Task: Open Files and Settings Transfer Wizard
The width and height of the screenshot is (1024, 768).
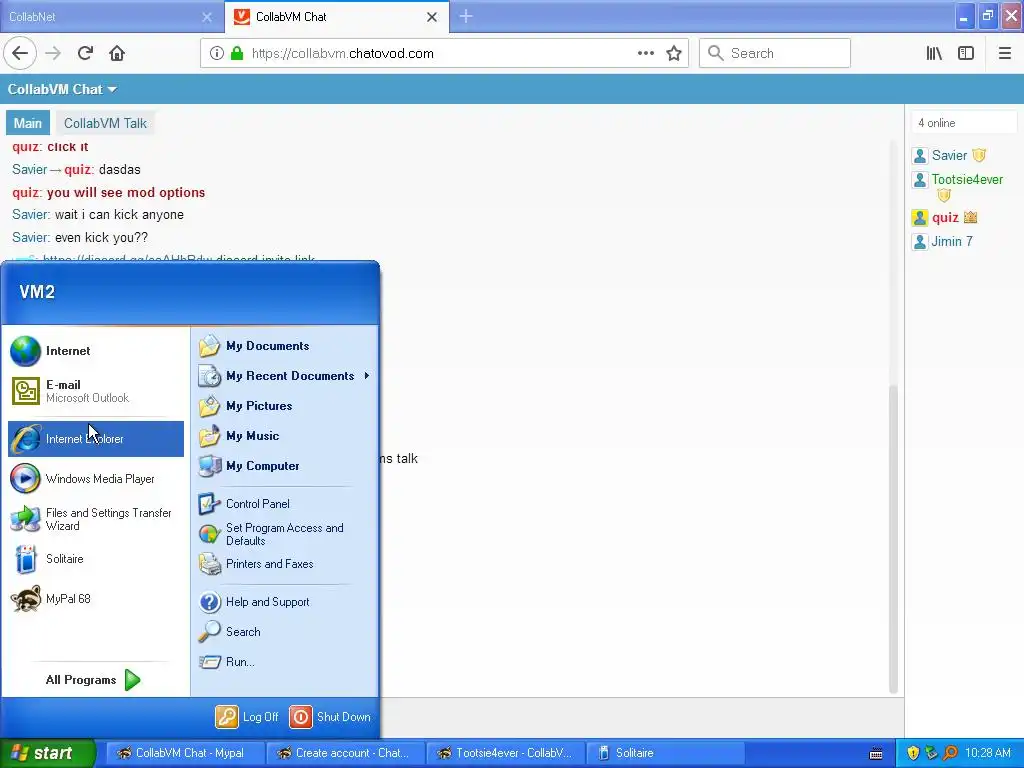Action: [x=95, y=519]
